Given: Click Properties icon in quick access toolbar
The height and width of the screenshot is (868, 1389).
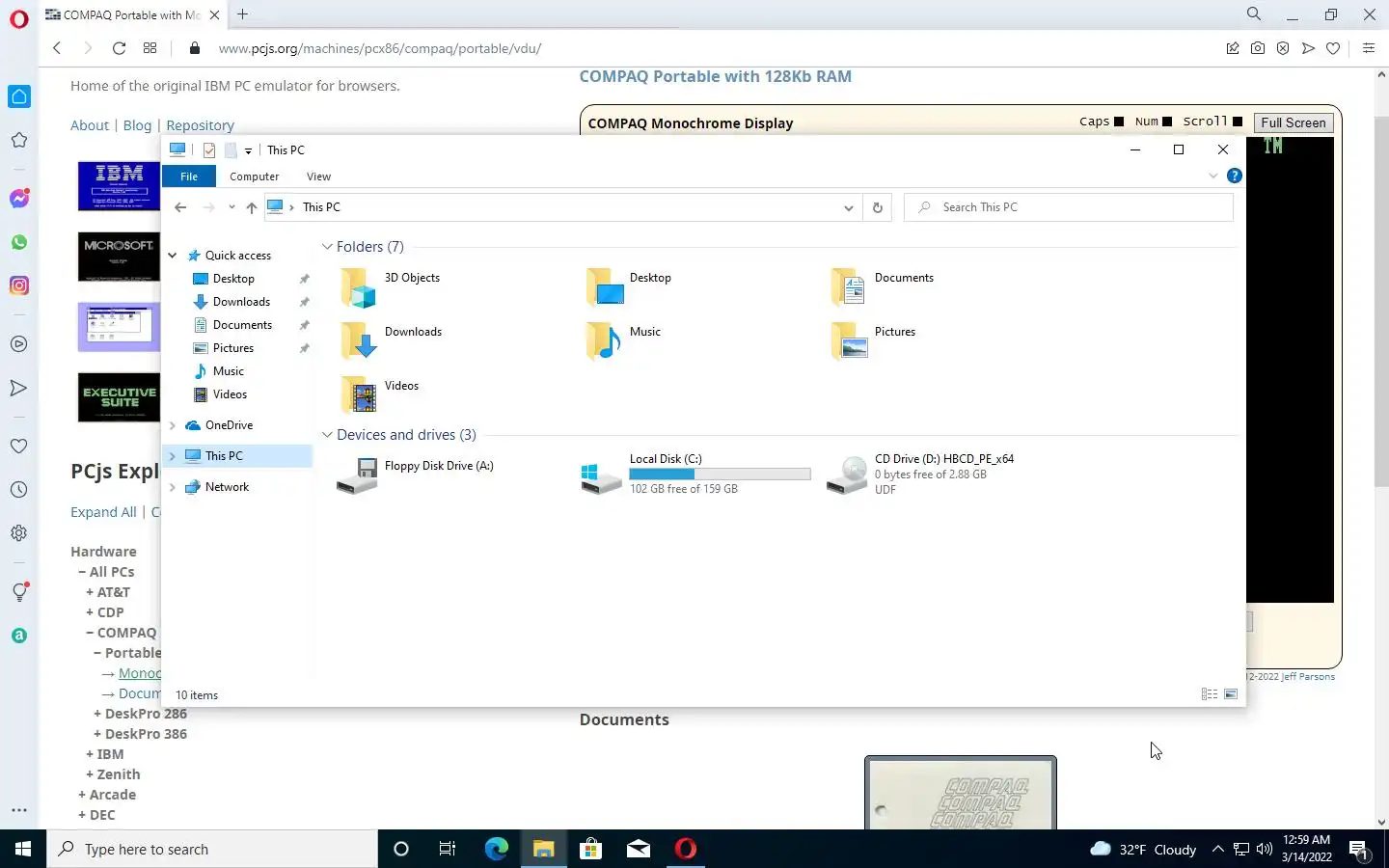Looking at the screenshot, I should (x=209, y=149).
